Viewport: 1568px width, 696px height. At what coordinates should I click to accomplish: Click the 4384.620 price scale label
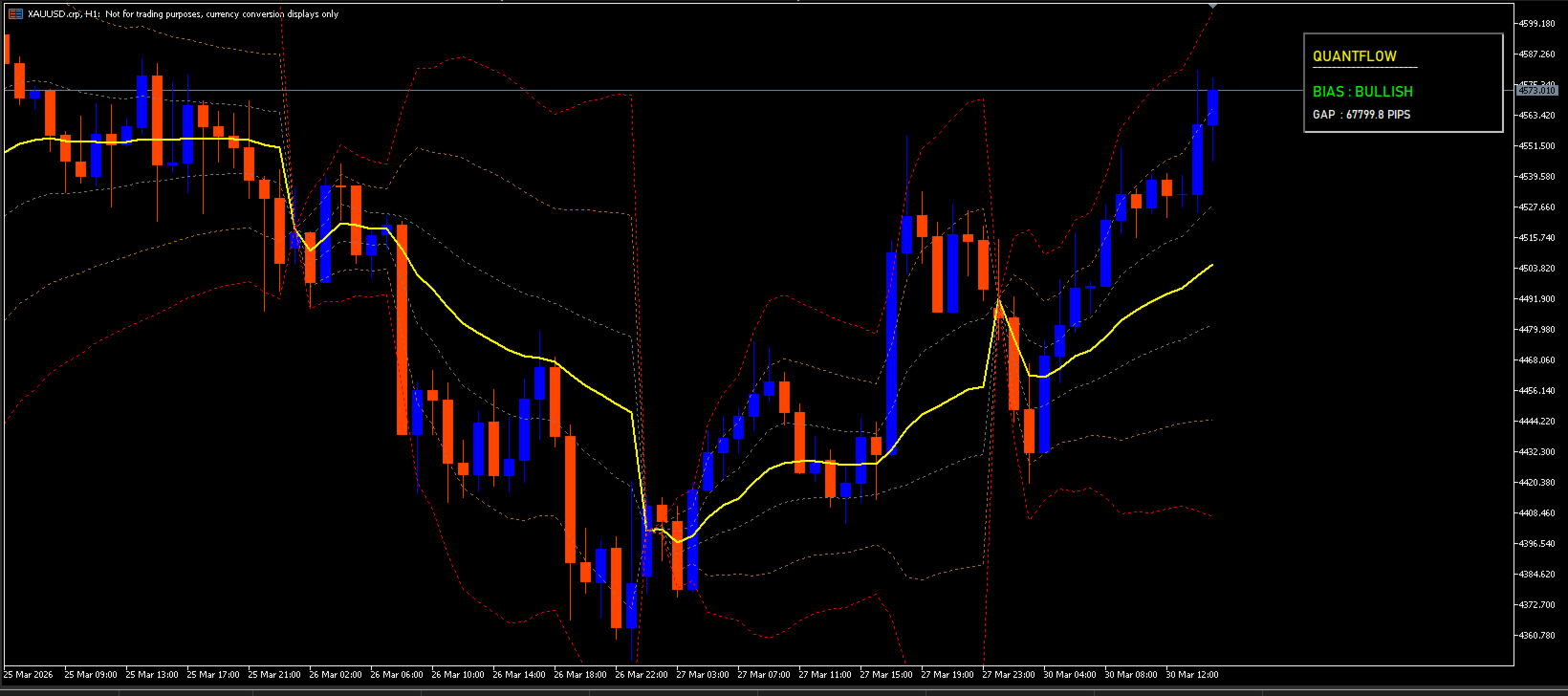point(1536,575)
